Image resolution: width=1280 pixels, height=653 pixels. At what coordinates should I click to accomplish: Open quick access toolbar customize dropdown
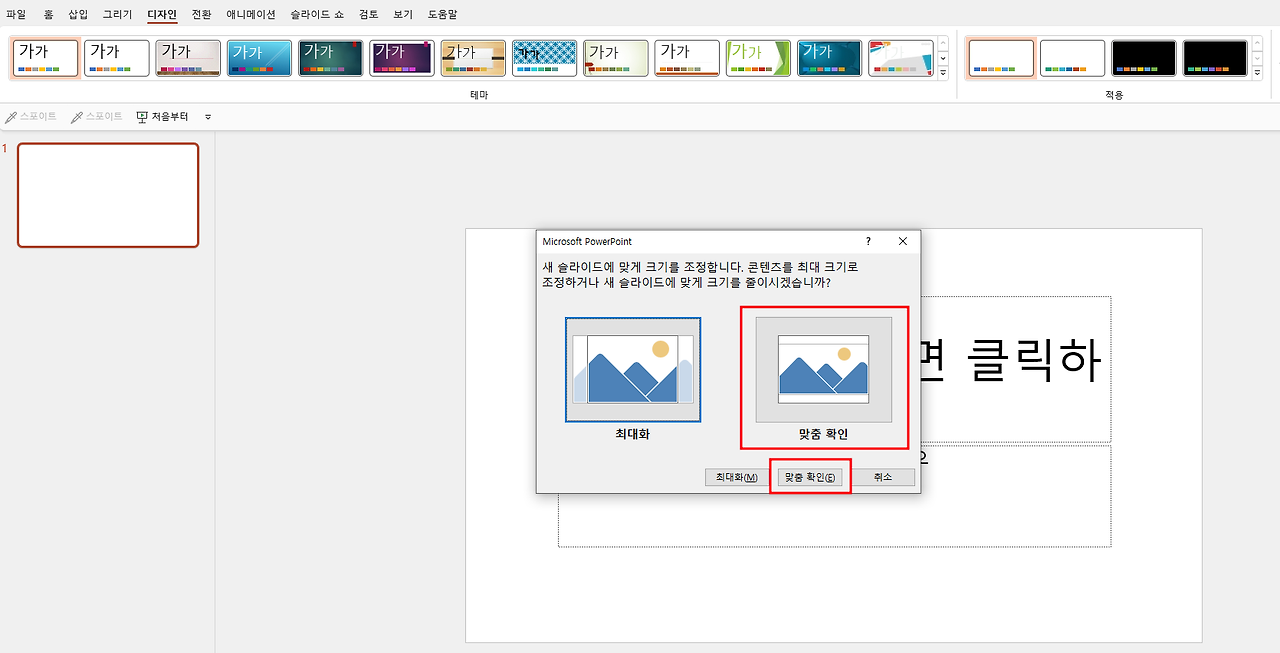(x=208, y=117)
